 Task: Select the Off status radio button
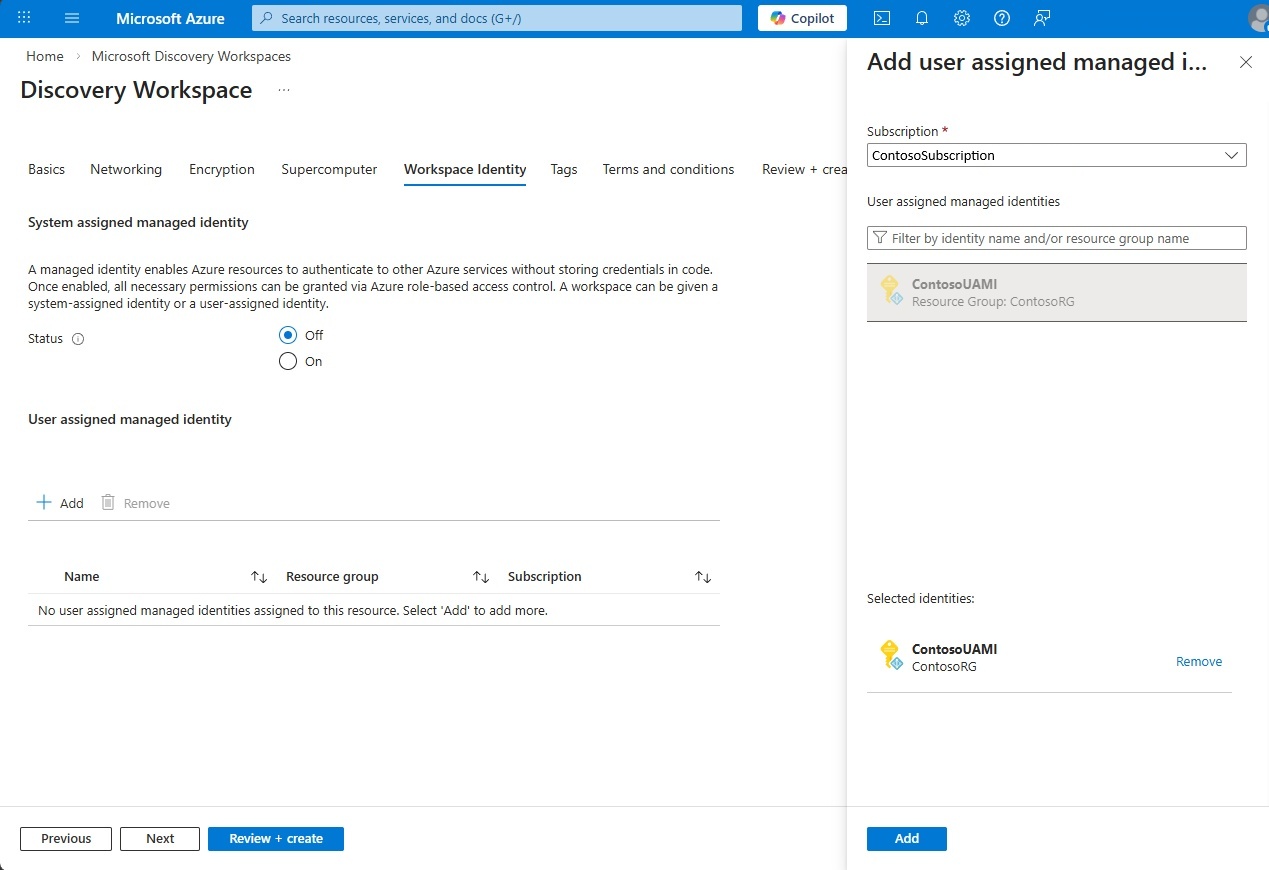click(288, 335)
